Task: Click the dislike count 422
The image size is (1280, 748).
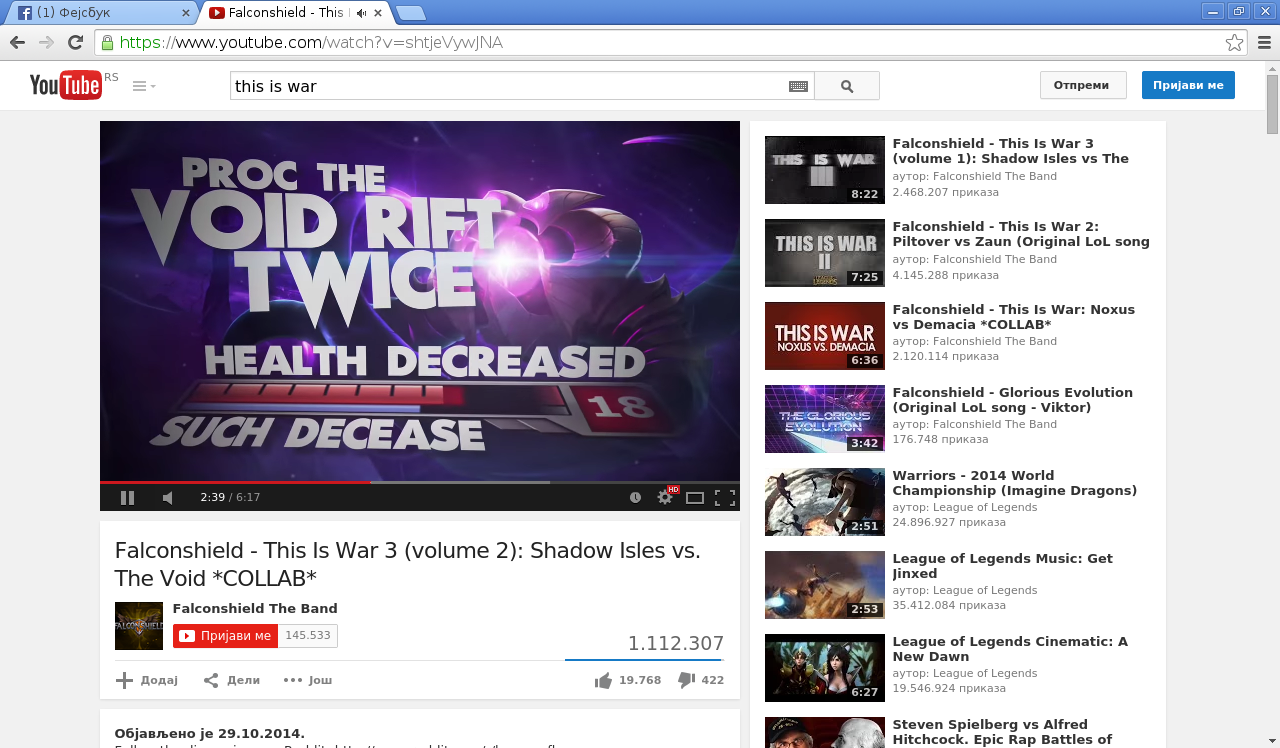Action: click(713, 680)
